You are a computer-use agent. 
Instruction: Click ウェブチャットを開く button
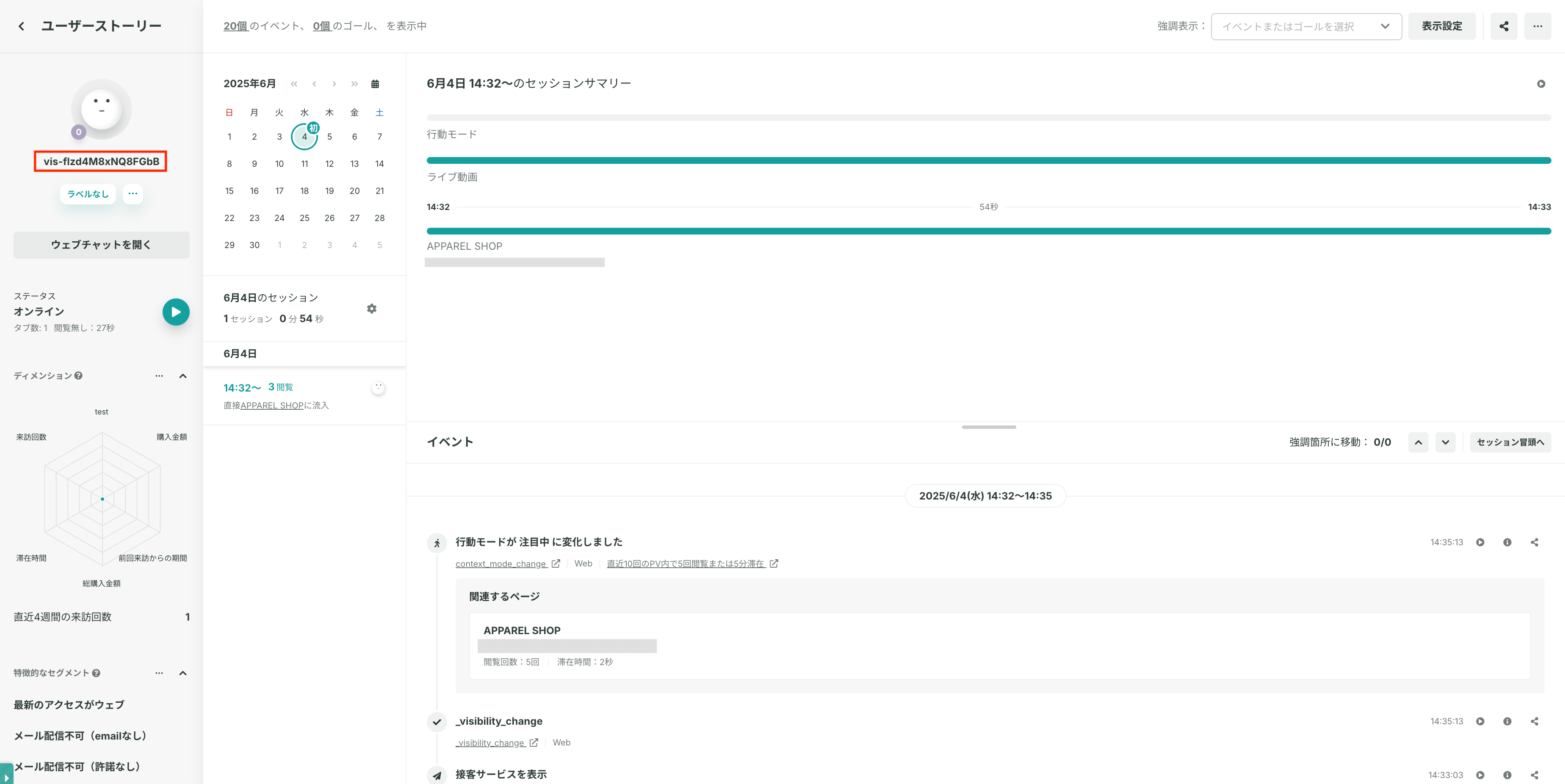[102, 245]
